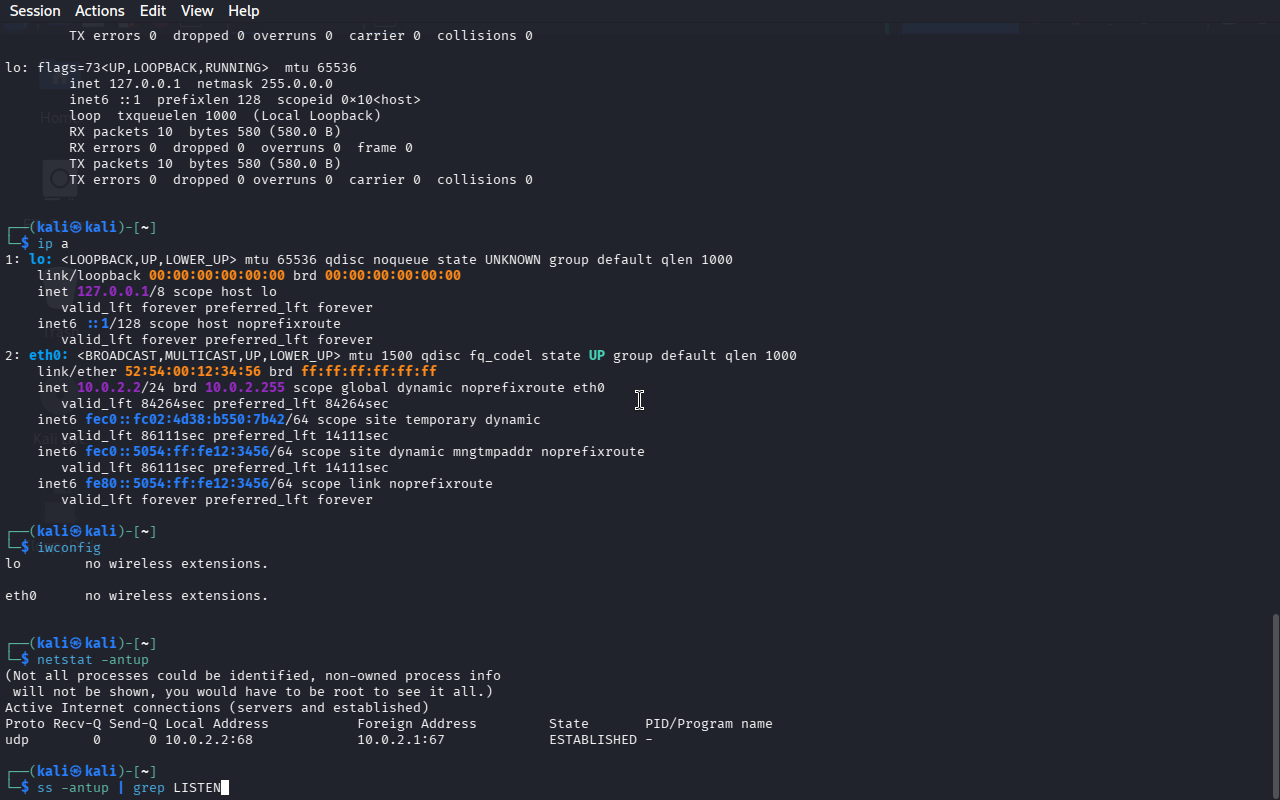Click the MAC address 52:54:00:12:34:56
Screen dimensions: 1280x800
pyautogui.click(x=193, y=372)
